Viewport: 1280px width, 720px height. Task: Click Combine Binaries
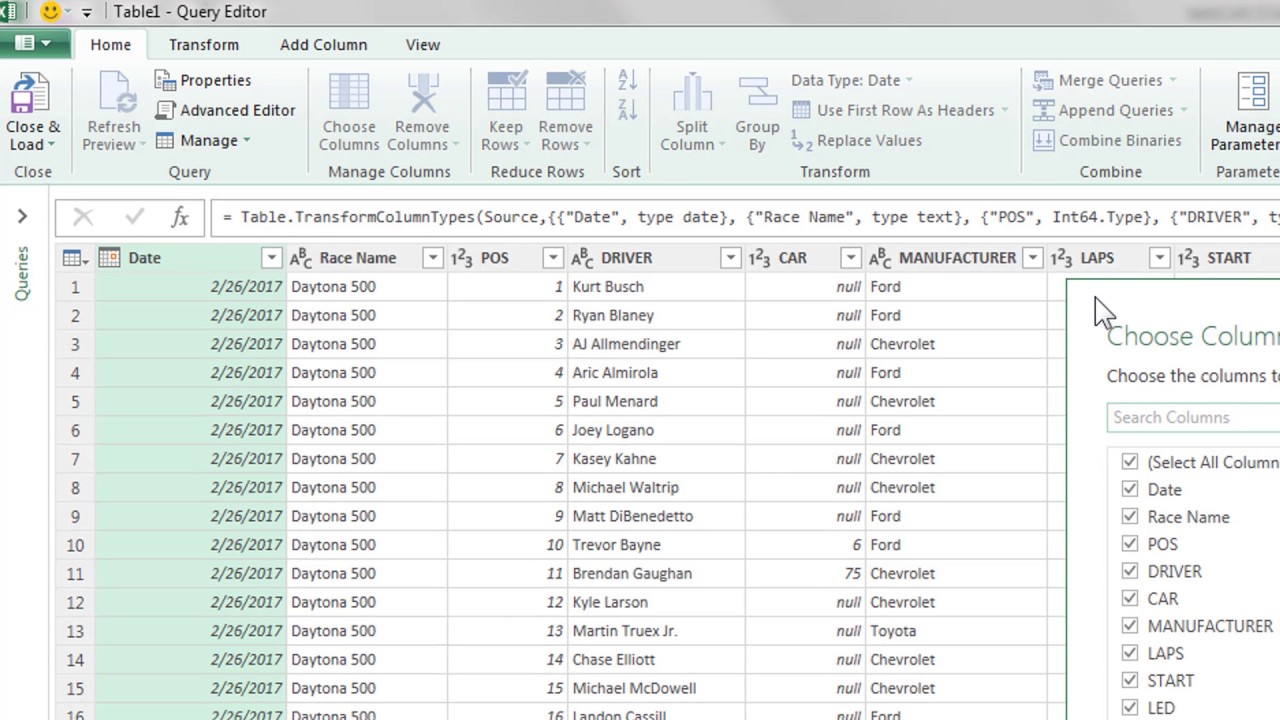pos(1107,140)
